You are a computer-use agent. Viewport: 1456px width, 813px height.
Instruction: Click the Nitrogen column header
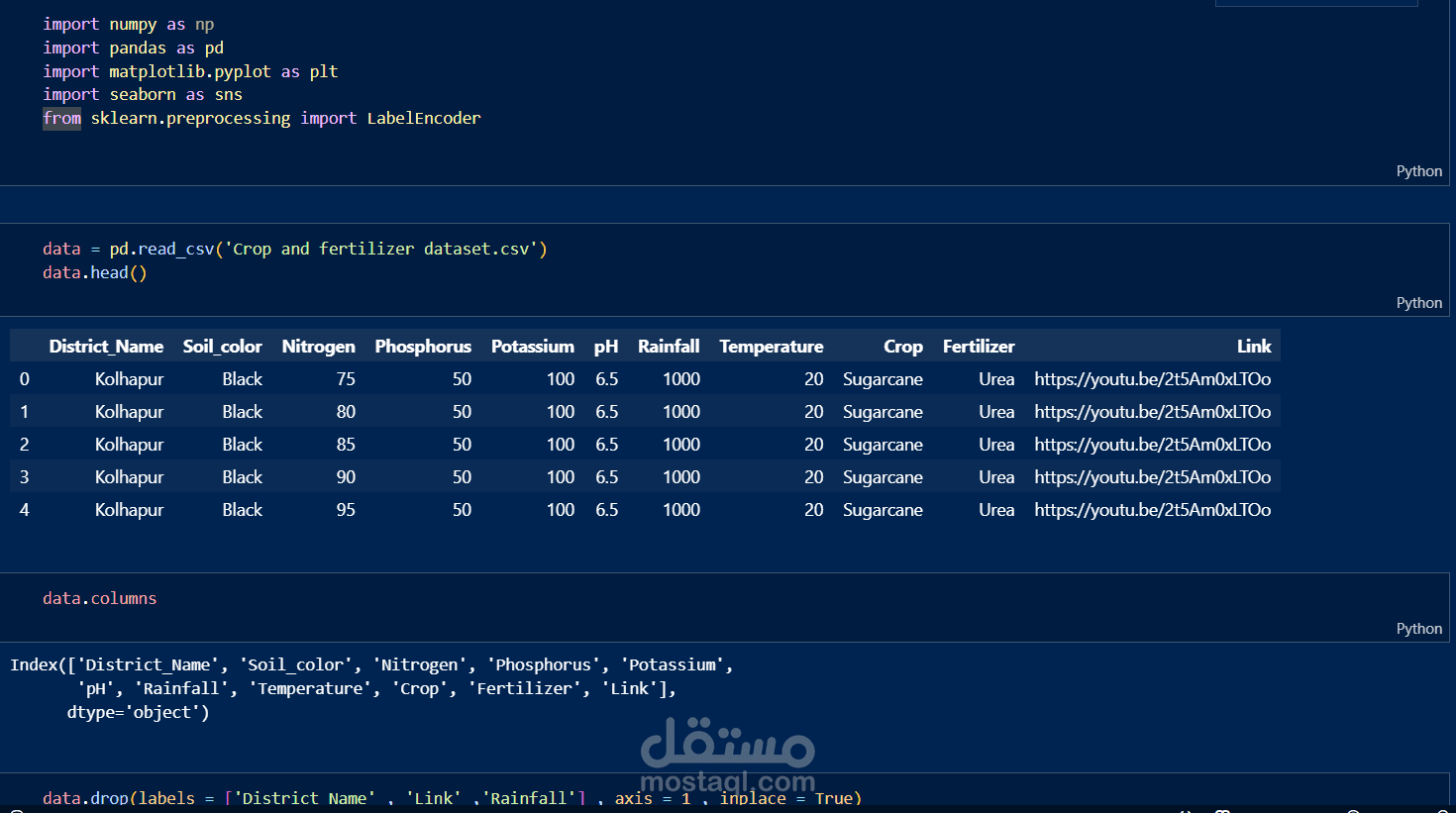click(x=318, y=347)
